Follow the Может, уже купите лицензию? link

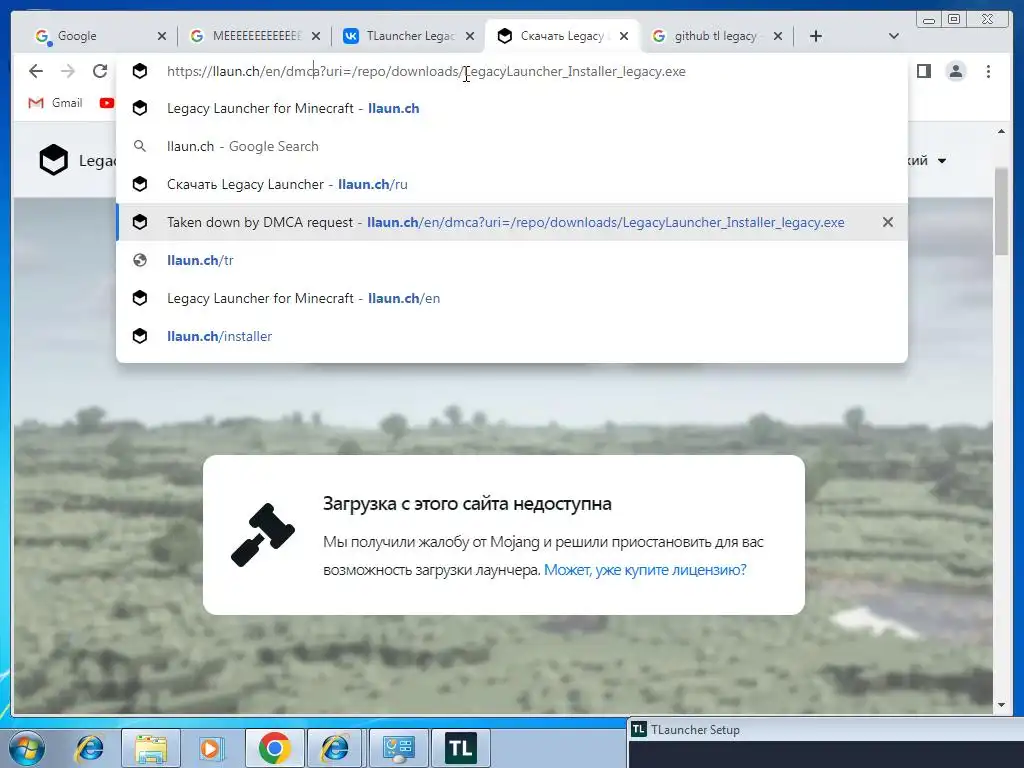click(645, 569)
